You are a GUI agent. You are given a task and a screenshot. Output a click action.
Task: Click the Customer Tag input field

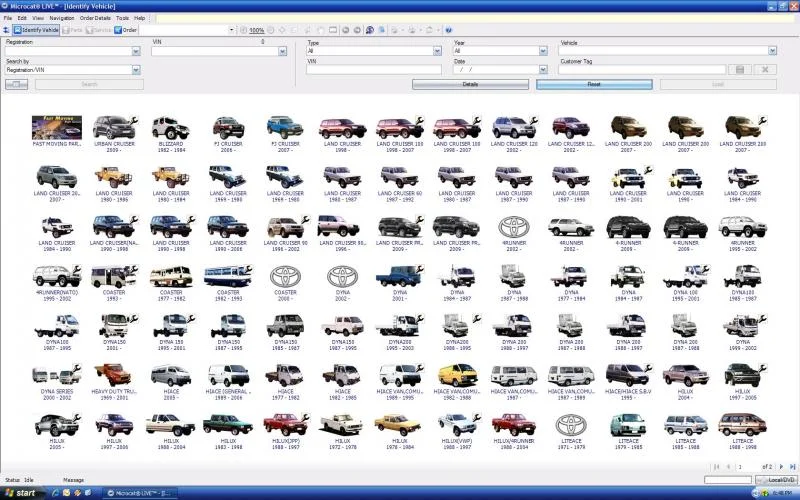tap(642, 69)
